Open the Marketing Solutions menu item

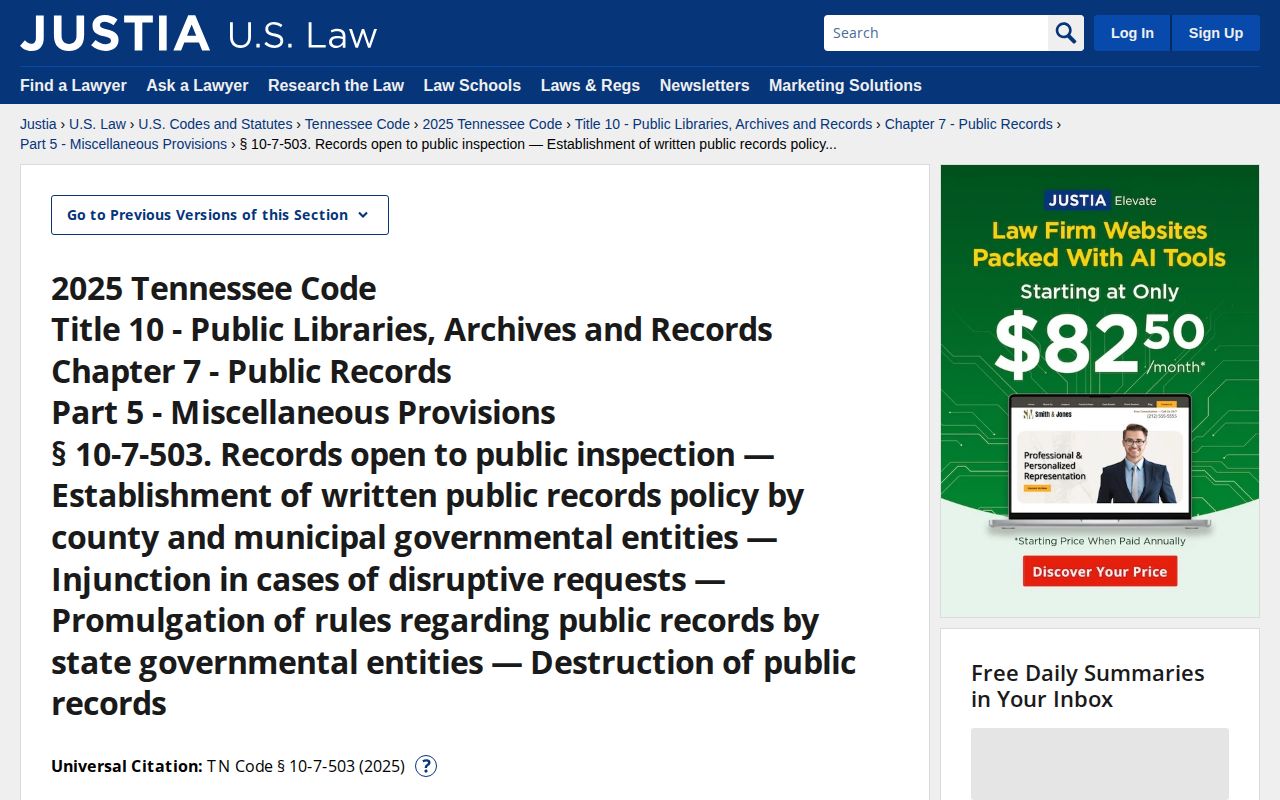845,85
